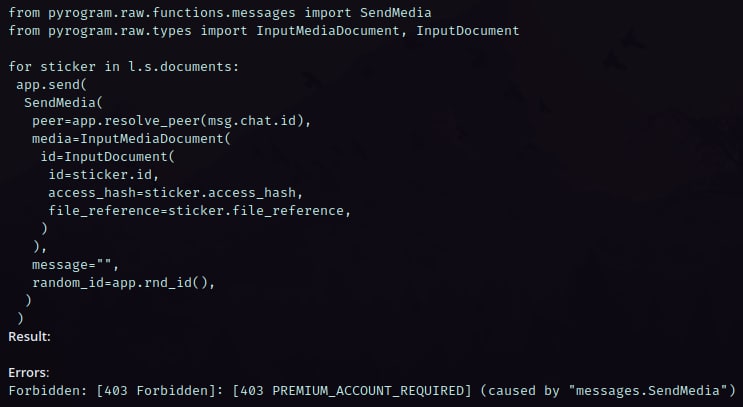Click the random_id=app.rnd_id() argument
The image size is (743, 407).
[x=123, y=283]
